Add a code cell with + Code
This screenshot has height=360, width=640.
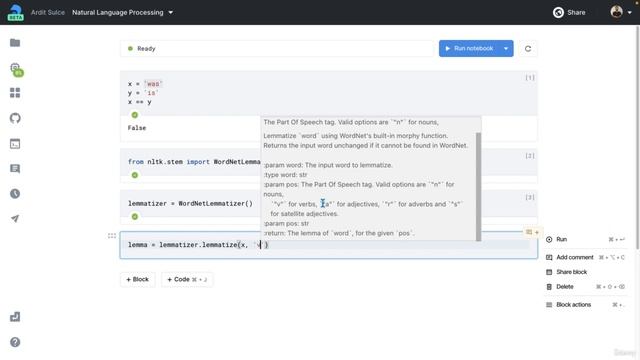point(187,280)
